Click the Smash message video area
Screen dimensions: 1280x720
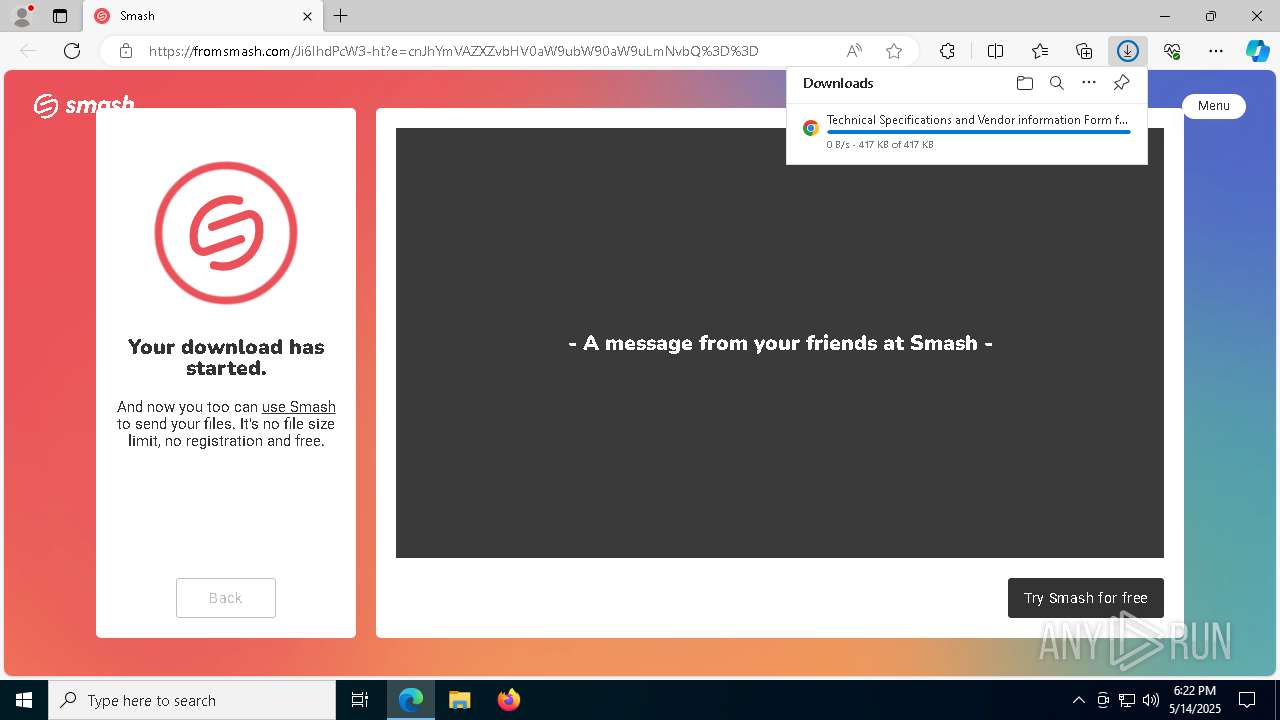point(780,343)
